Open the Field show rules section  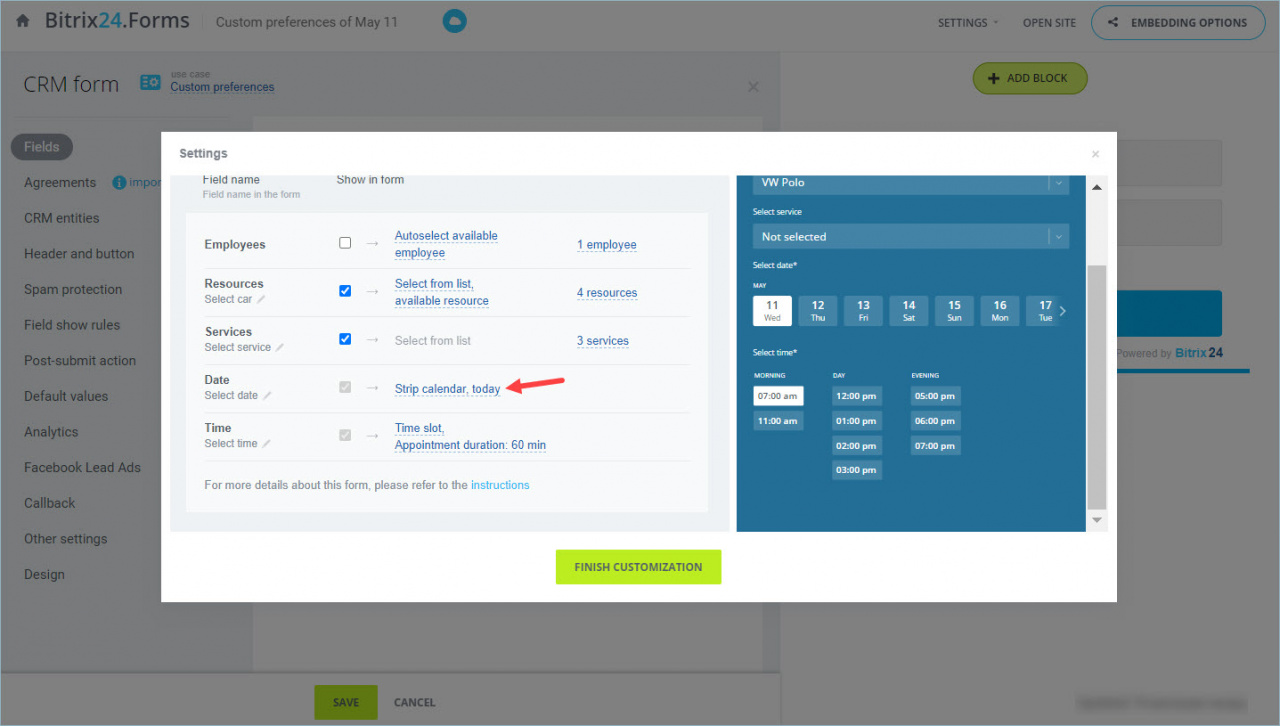pos(72,325)
